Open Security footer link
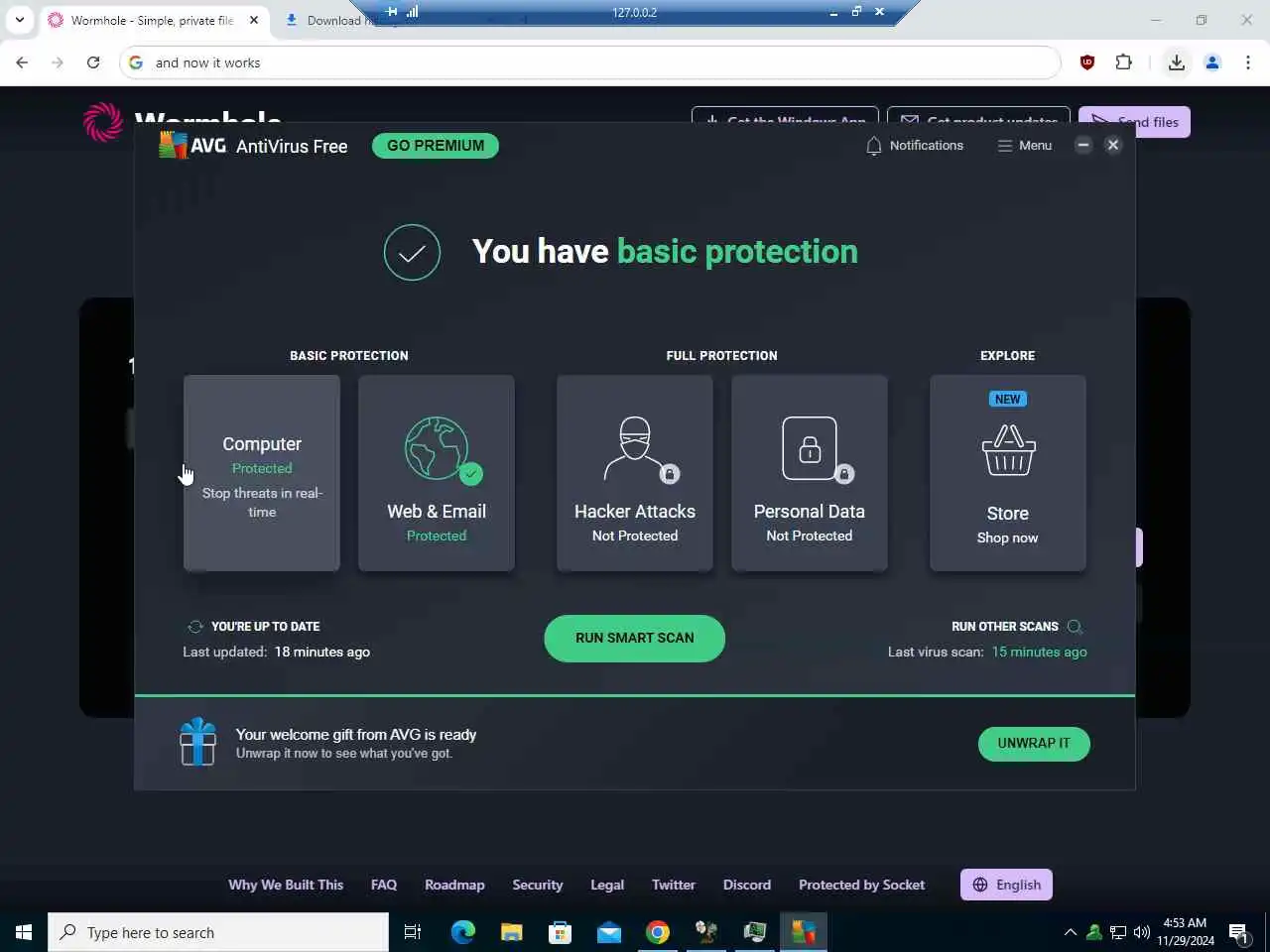 tap(538, 885)
